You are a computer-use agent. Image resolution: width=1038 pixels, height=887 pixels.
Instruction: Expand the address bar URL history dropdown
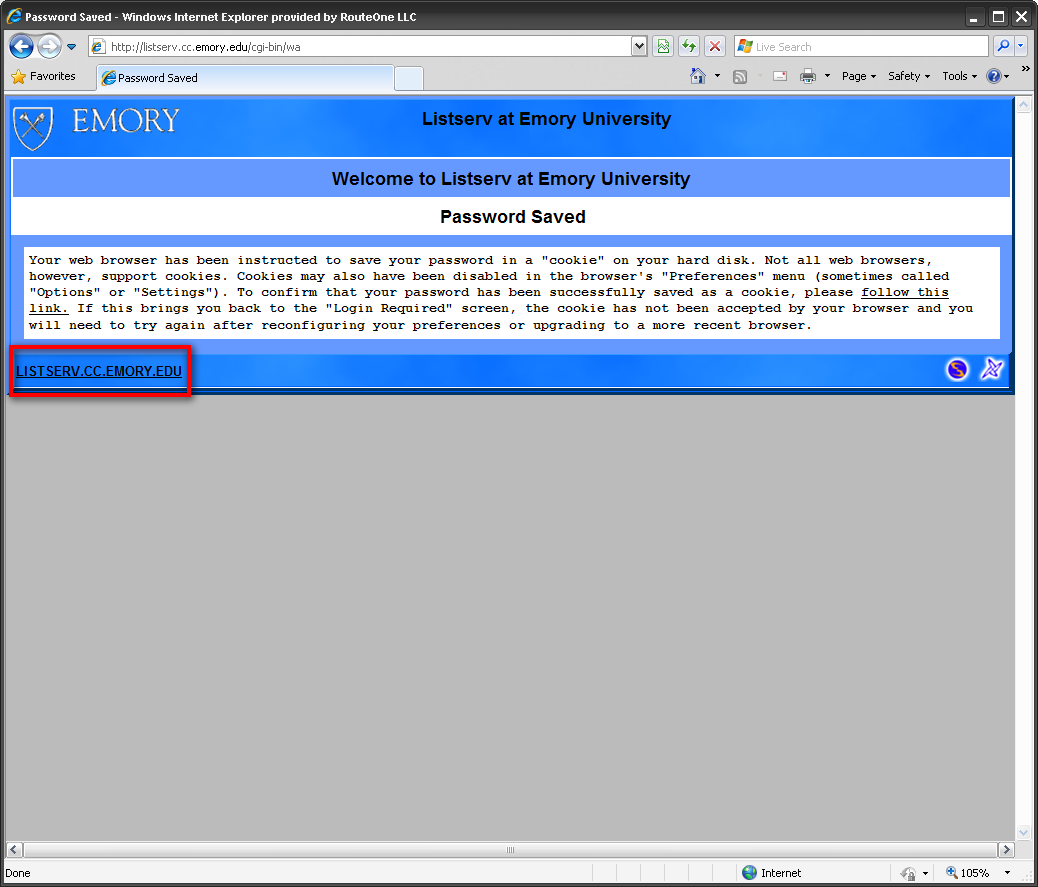[x=639, y=46]
